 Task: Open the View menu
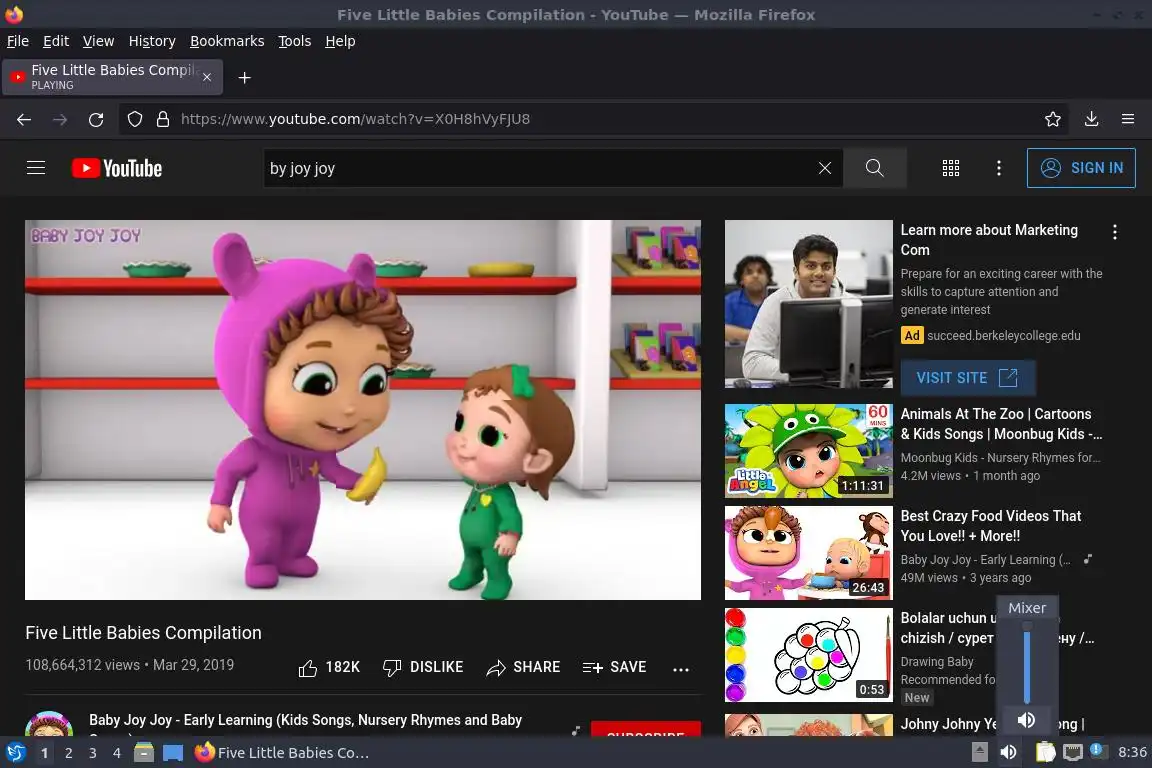[x=98, y=41]
